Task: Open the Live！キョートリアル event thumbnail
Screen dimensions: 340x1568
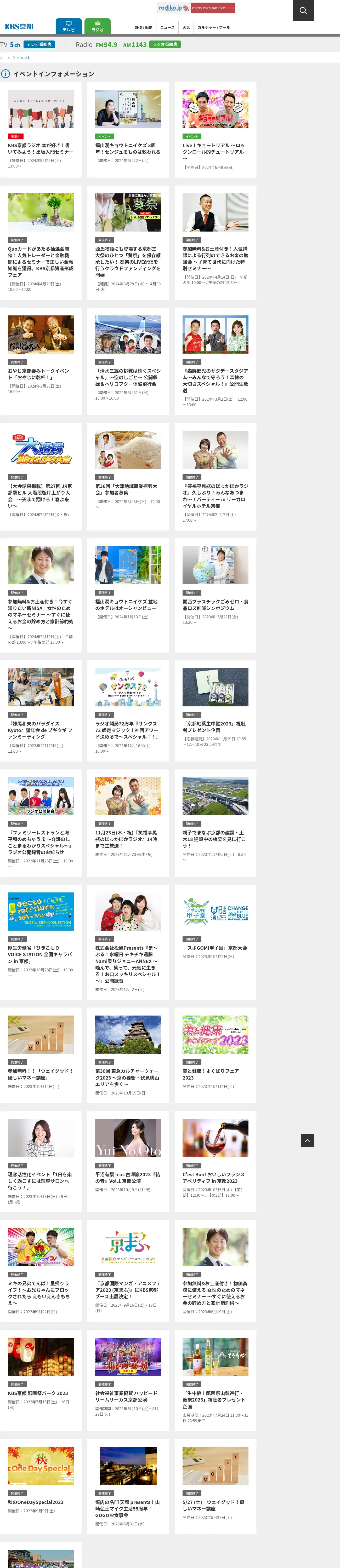Action: (x=216, y=109)
